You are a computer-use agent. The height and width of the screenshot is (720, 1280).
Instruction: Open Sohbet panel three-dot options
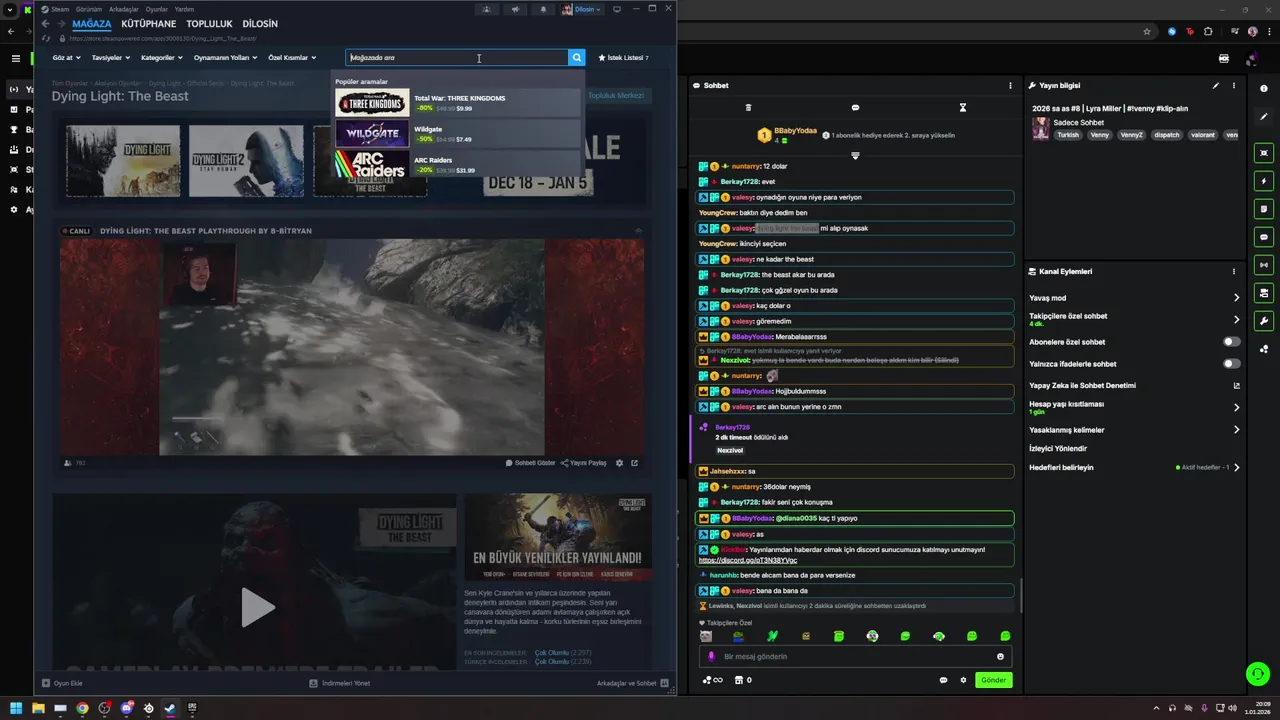point(1010,86)
